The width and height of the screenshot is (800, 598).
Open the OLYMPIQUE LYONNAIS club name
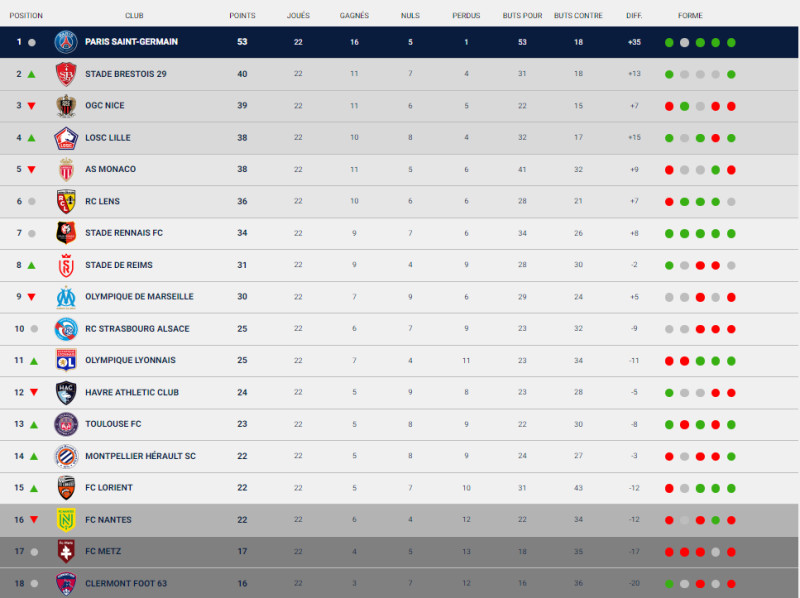coord(131,360)
